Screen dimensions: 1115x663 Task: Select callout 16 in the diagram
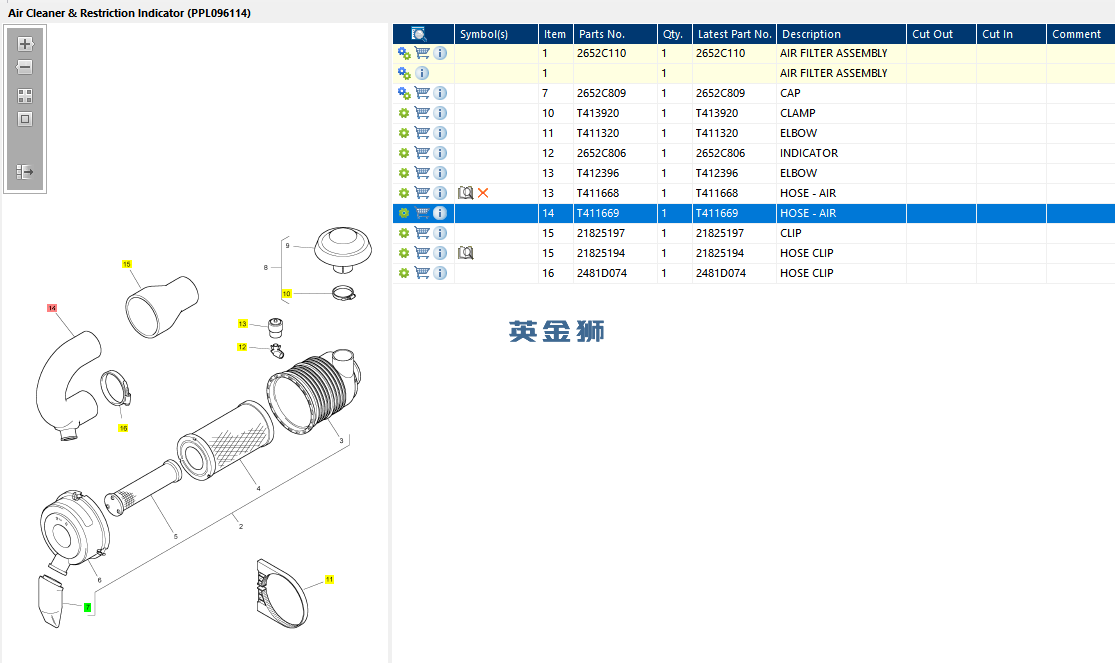click(123, 428)
